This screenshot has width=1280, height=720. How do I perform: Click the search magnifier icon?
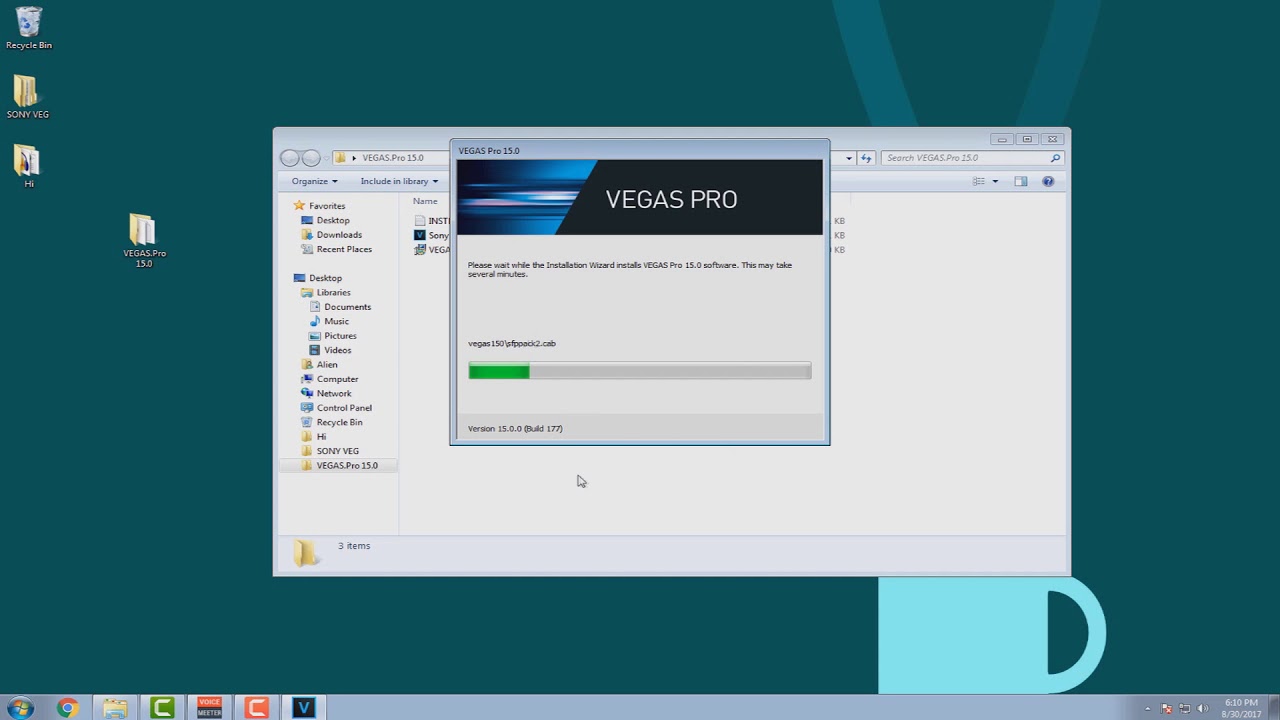pos(1055,158)
